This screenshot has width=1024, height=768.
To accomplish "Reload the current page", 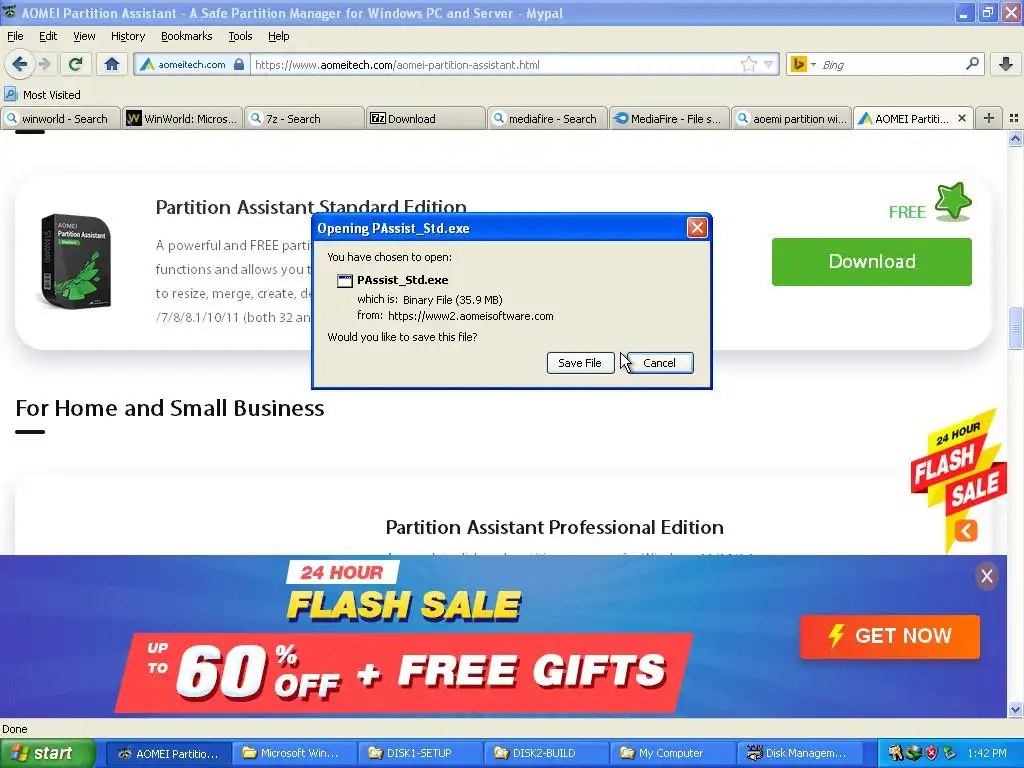I will pyautogui.click(x=76, y=64).
